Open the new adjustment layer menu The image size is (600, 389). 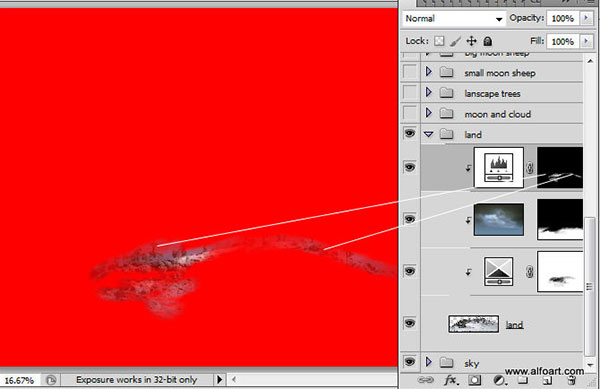tap(499, 380)
